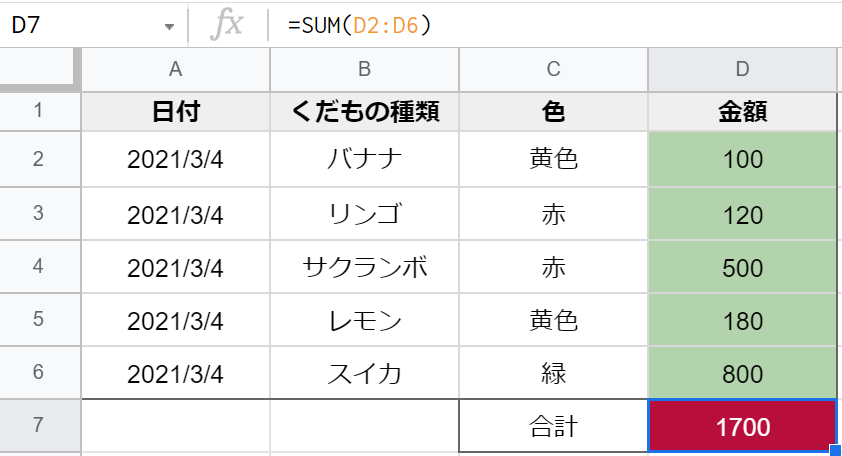This screenshot has height=456, width=842.
Task: Select column D header
Action: [743, 69]
